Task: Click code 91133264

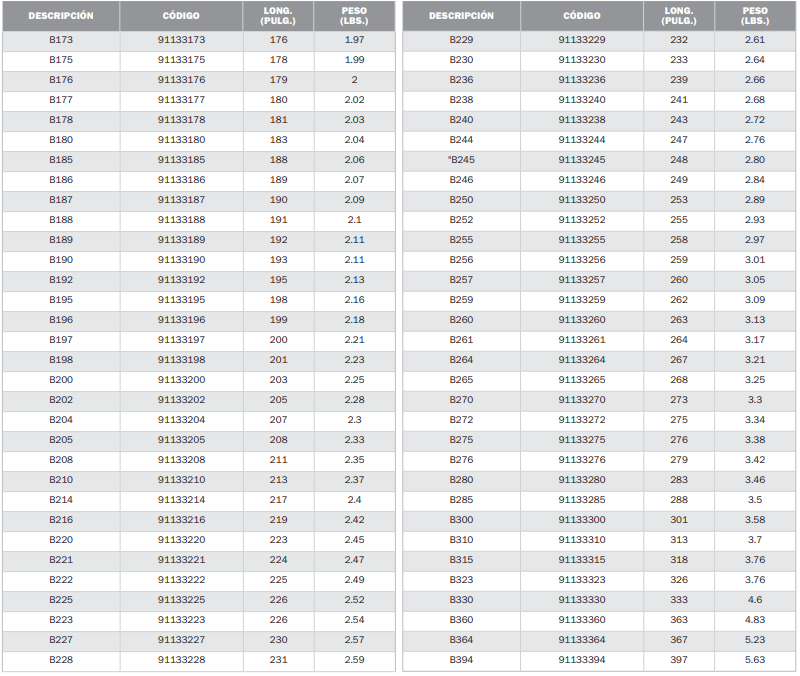Action: [x=582, y=360]
